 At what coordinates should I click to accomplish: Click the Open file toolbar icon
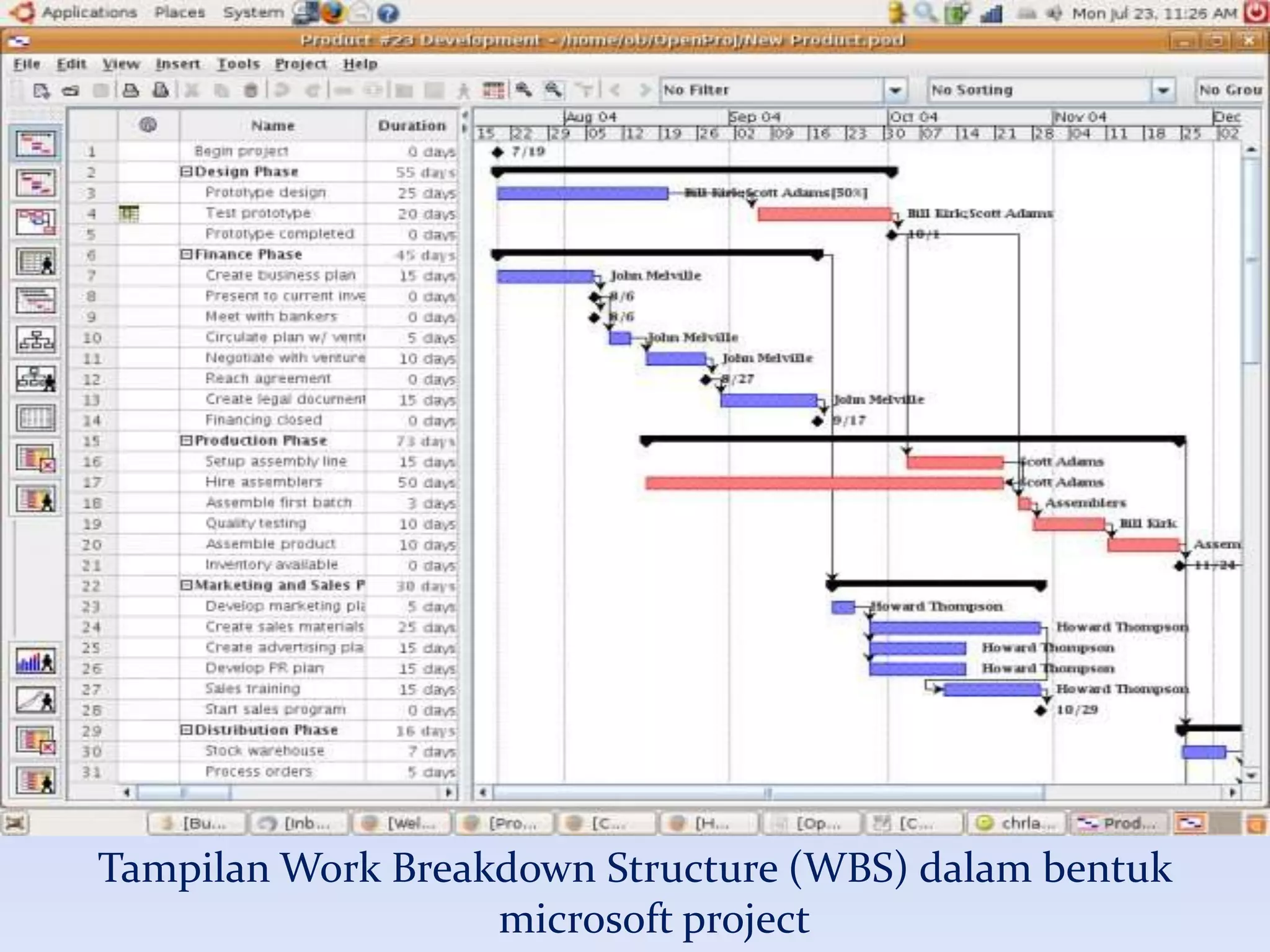coord(71,90)
